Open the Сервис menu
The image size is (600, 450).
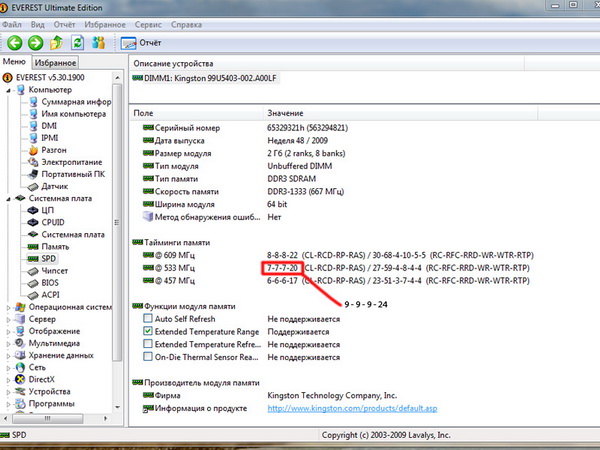coord(148,24)
